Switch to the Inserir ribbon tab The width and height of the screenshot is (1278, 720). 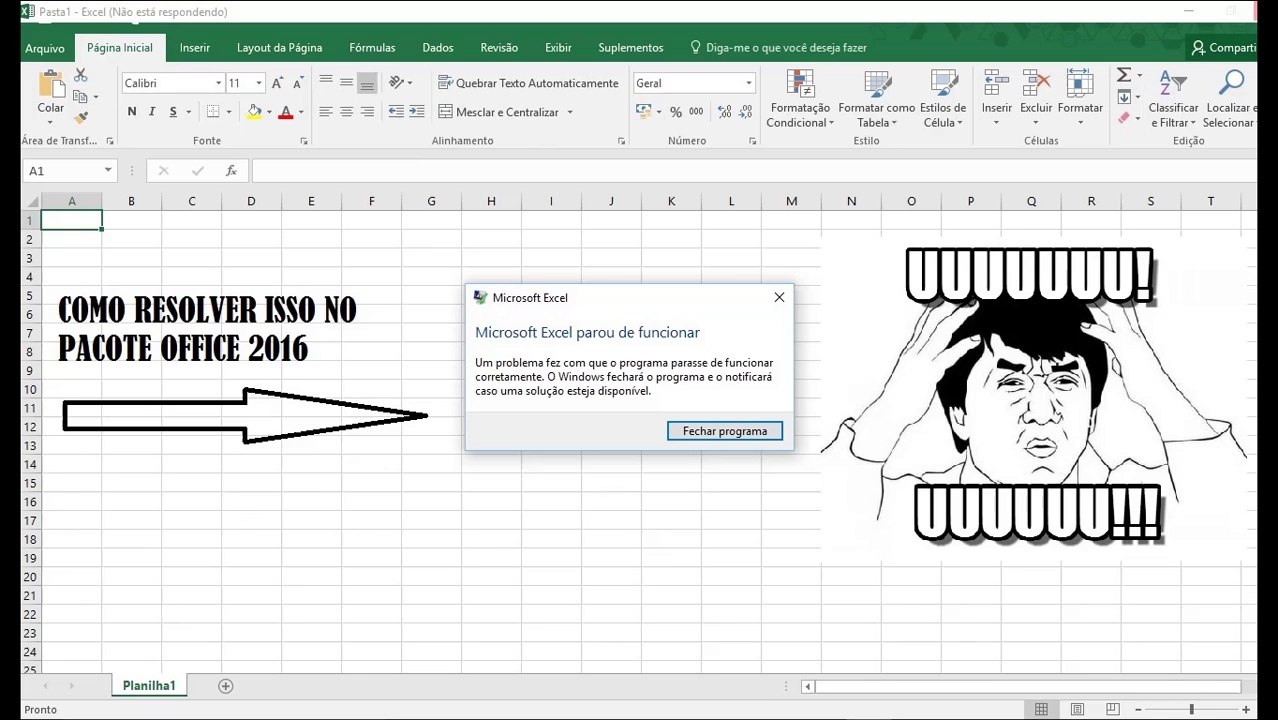pyautogui.click(x=195, y=47)
